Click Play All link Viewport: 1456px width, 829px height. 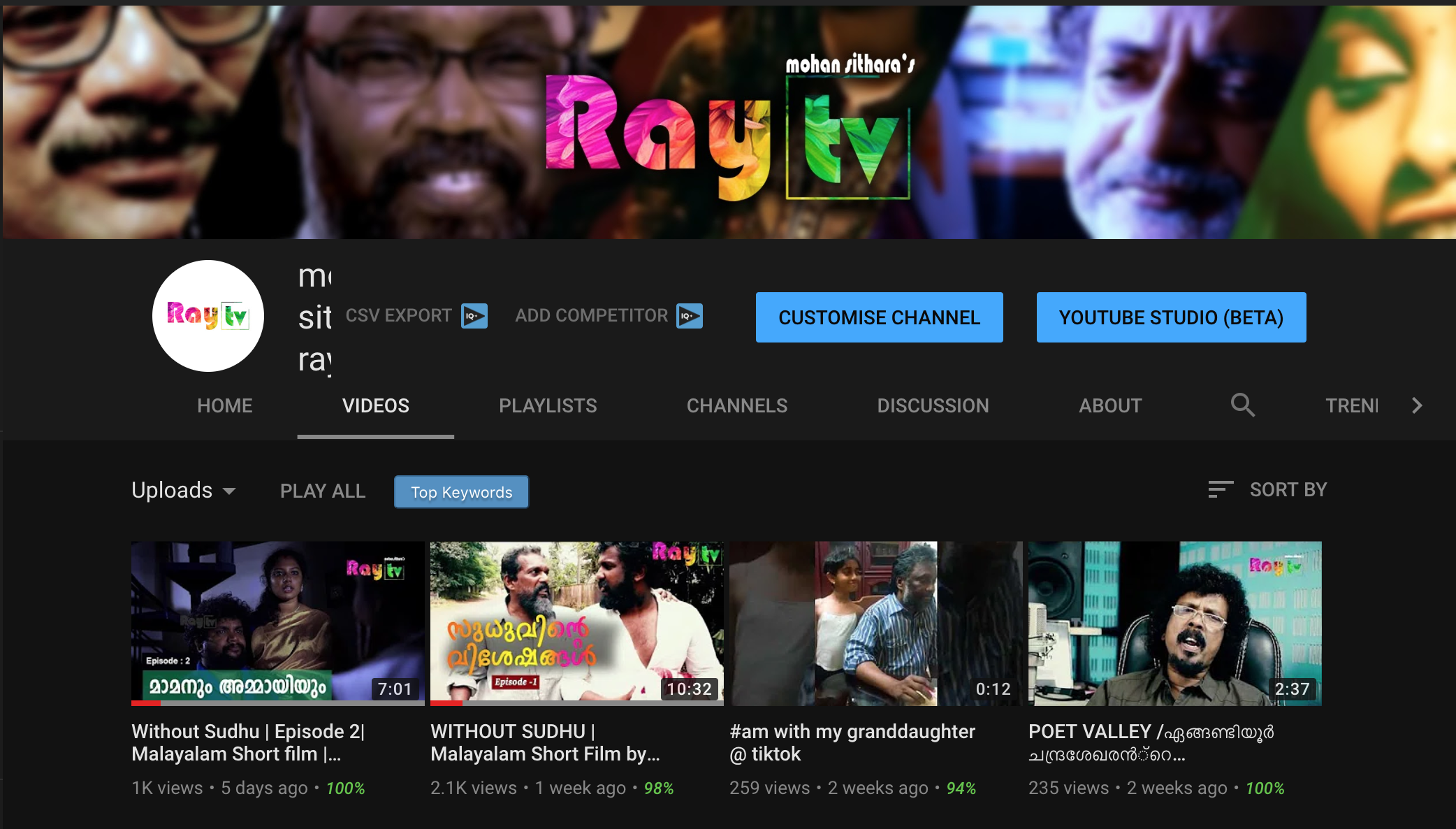pos(322,491)
